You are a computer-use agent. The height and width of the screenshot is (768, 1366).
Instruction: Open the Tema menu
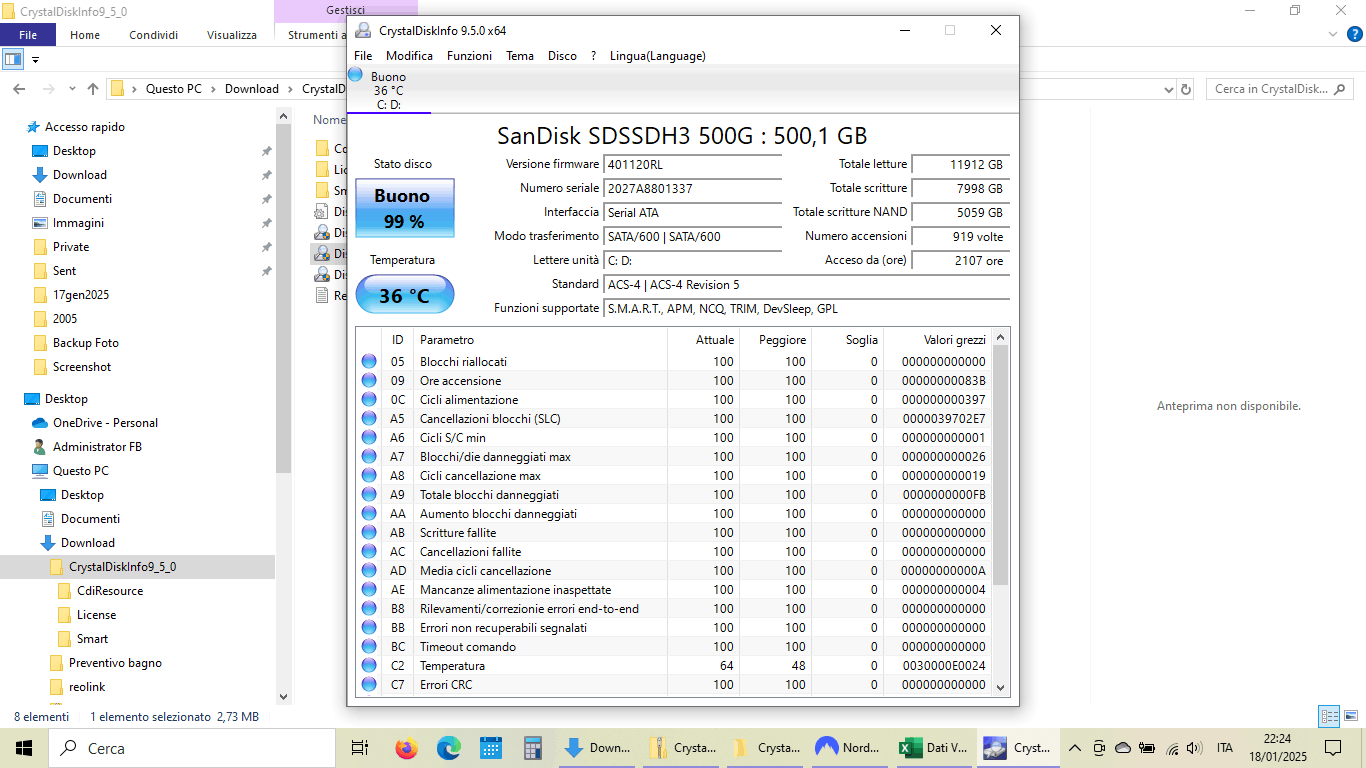pyautogui.click(x=520, y=56)
